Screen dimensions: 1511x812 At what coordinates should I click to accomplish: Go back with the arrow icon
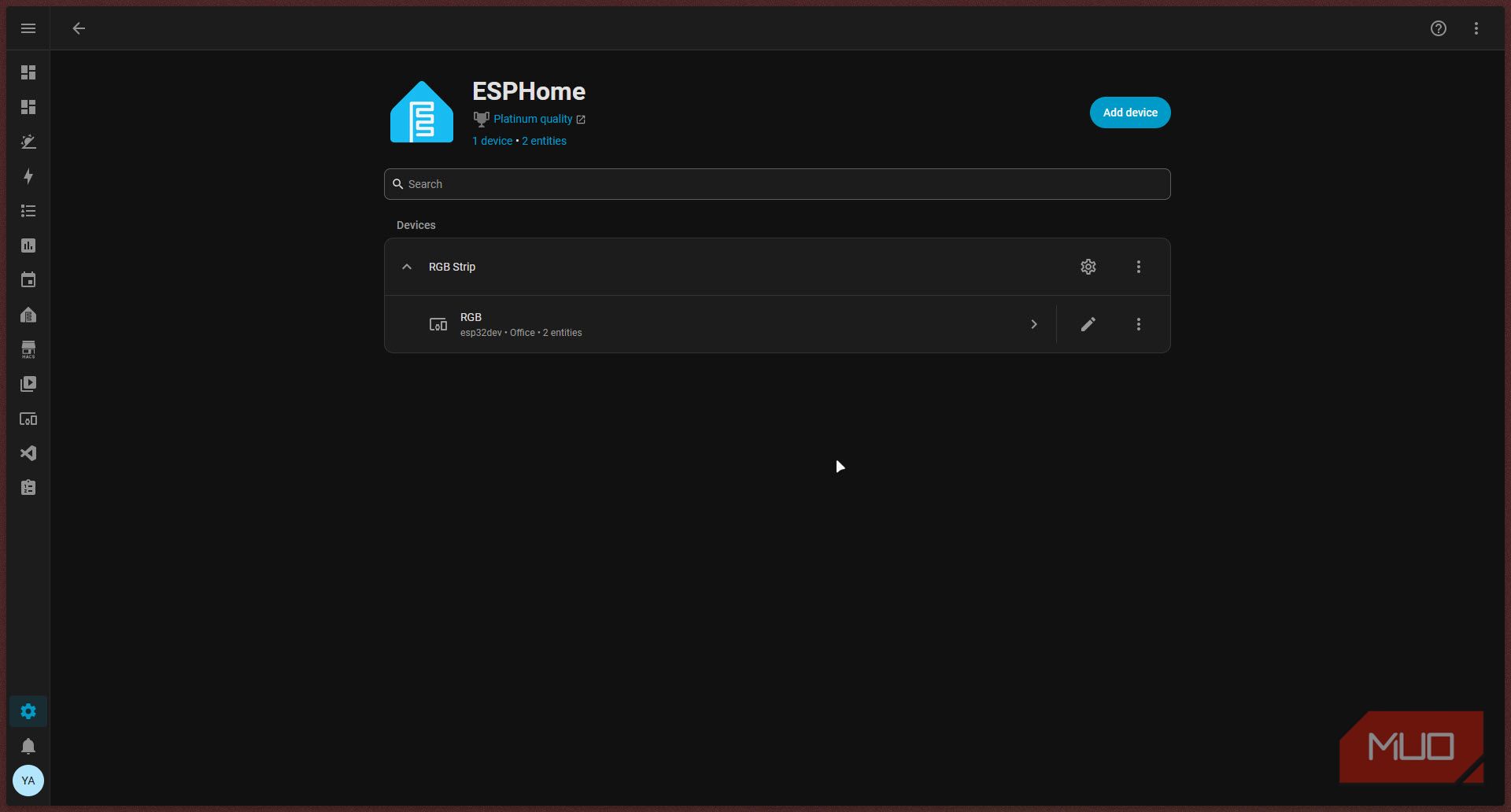pos(79,28)
